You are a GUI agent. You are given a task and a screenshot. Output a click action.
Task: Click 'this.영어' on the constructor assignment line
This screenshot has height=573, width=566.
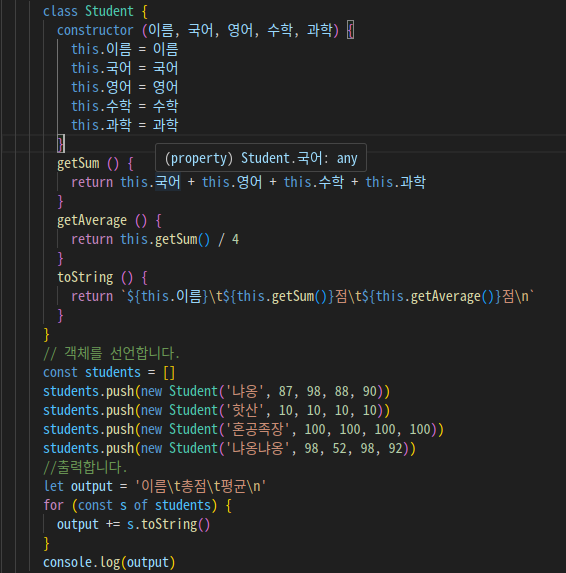click(101, 87)
